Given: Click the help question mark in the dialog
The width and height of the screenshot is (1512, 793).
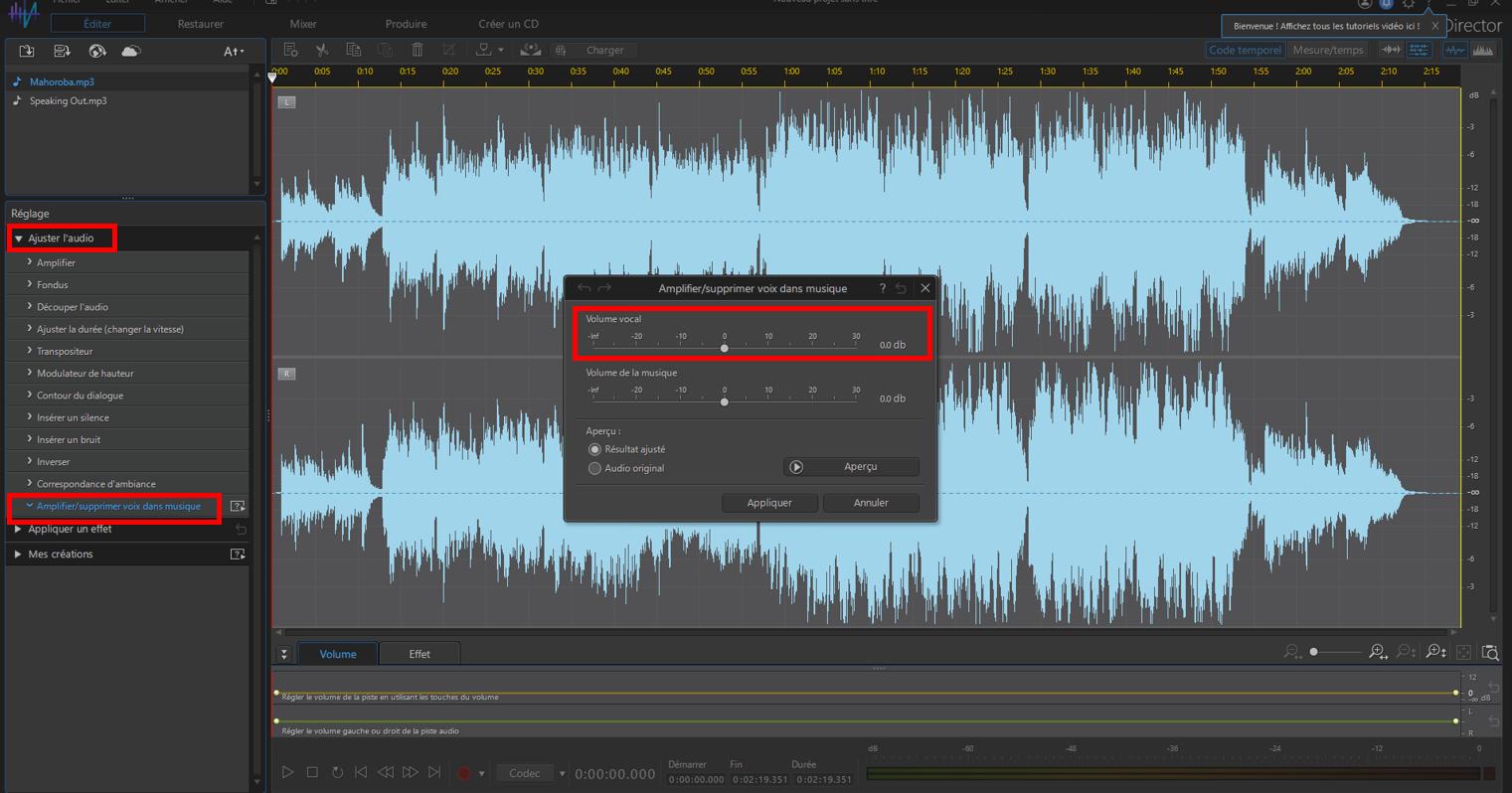Looking at the screenshot, I should point(882,288).
